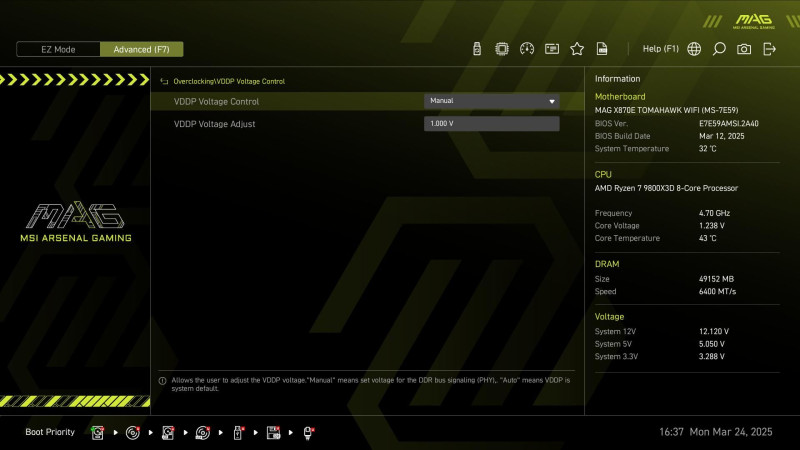Click the VDDP voltage help description text

point(371,384)
